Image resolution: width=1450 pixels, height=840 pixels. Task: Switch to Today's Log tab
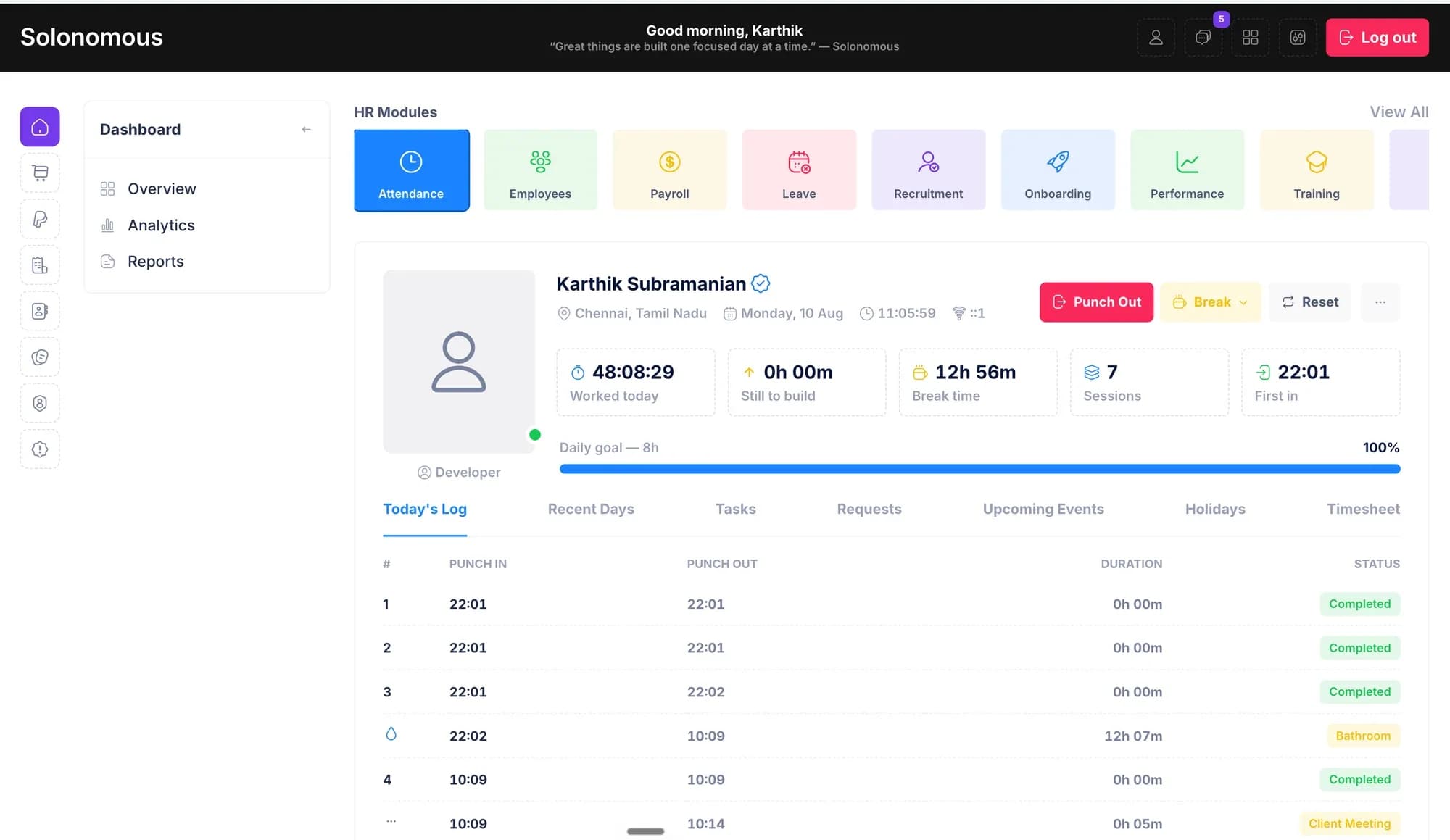(x=425, y=509)
